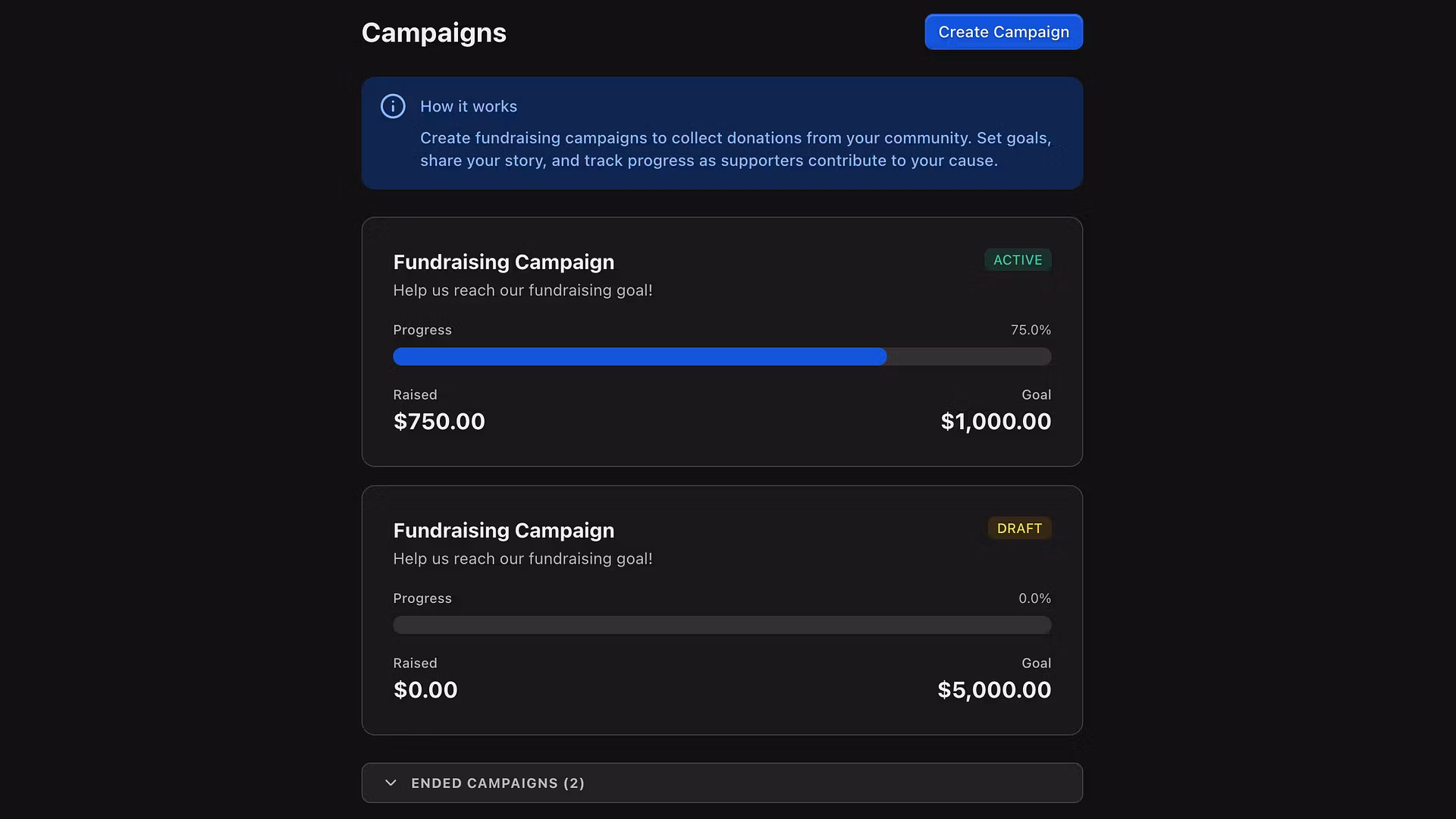Click the Create Campaign button
The height and width of the screenshot is (819, 1456).
[1003, 32]
